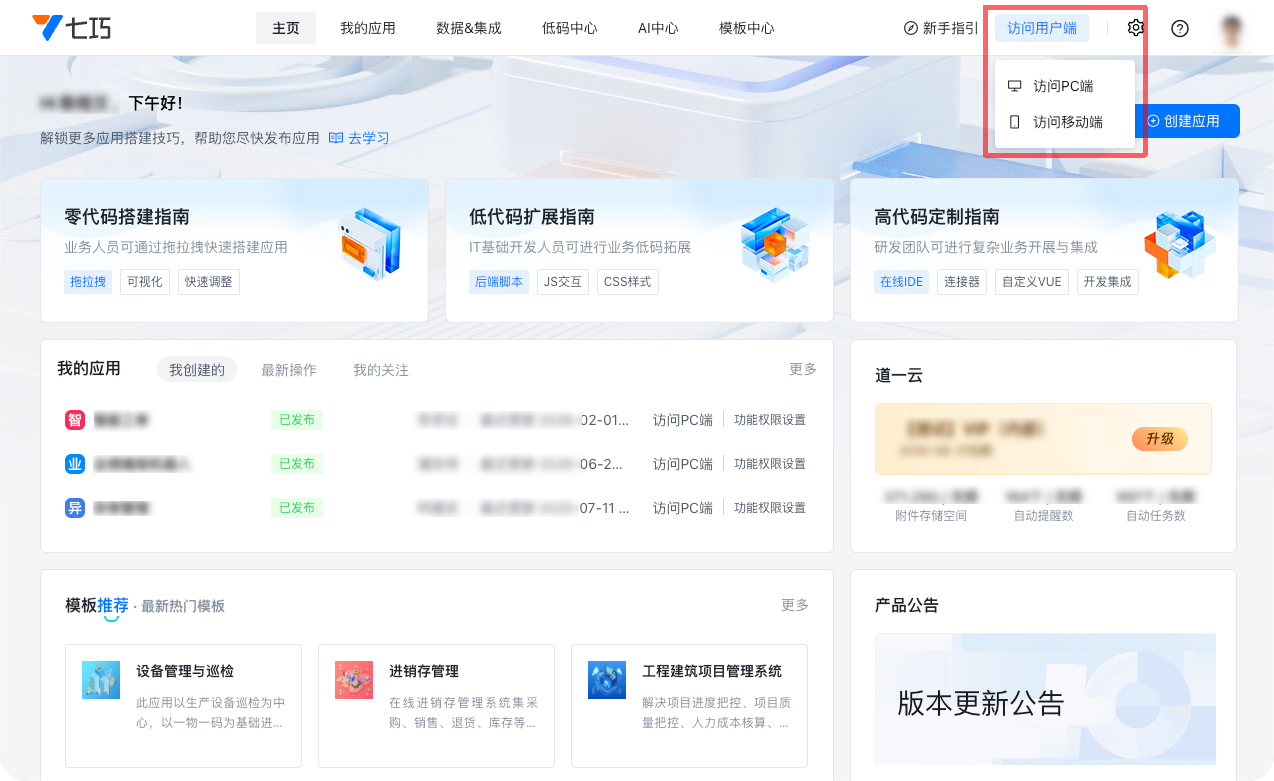Click 功能权限设置 for the 业 app row
Image resolution: width=1274 pixels, height=781 pixels.
click(x=770, y=464)
